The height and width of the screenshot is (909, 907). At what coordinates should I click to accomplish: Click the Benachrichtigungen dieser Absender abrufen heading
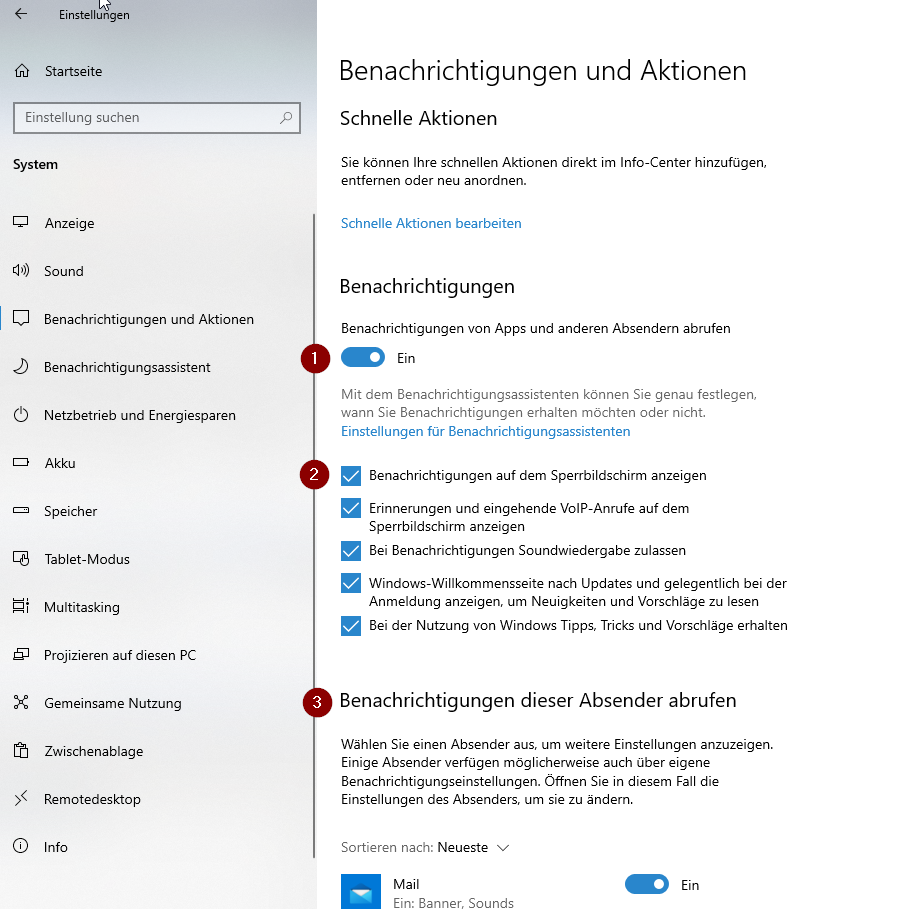[x=538, y=700]
